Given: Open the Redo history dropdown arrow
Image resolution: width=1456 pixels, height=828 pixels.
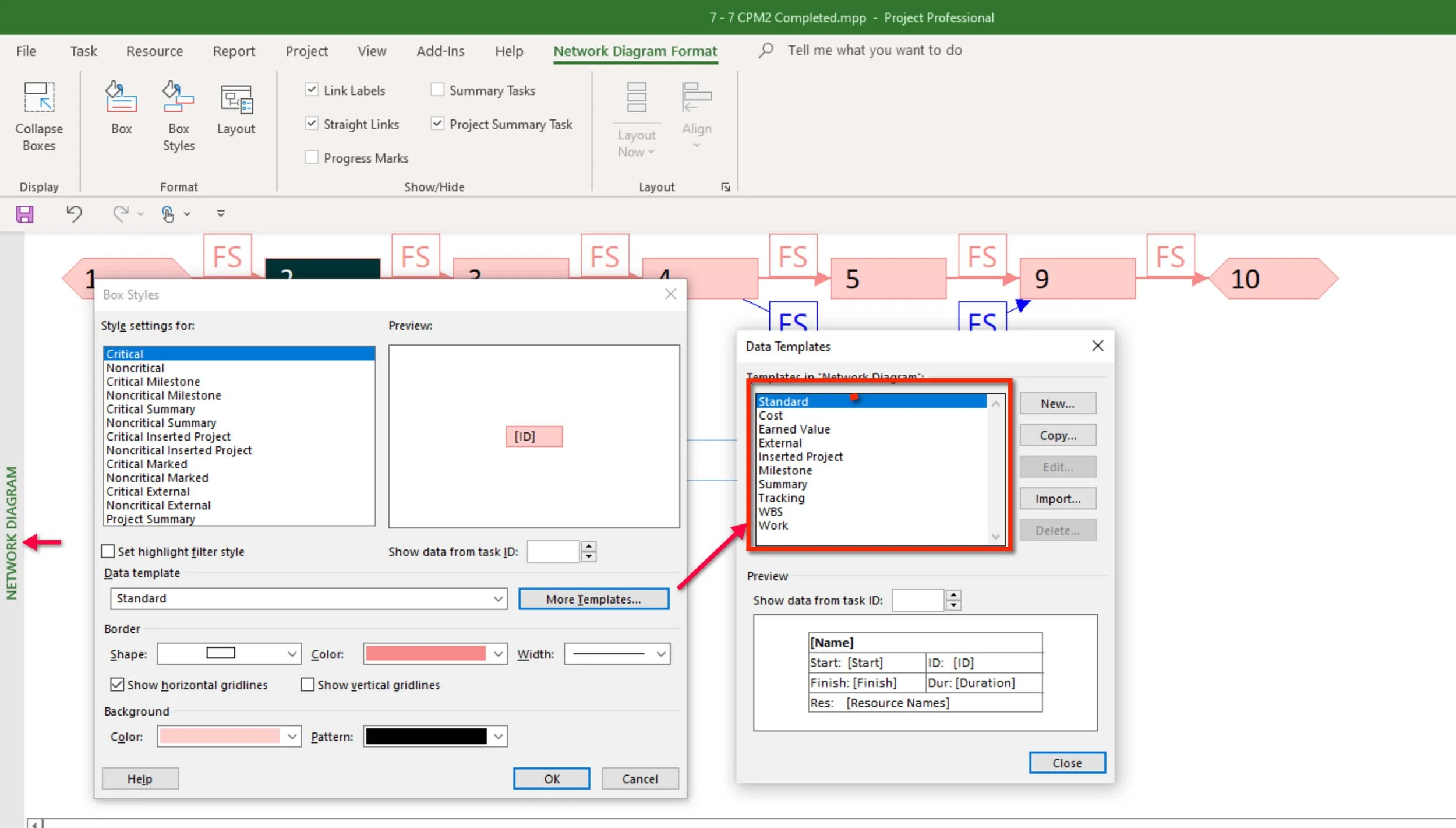Looking at the screenshot, I should coord(140,214).
